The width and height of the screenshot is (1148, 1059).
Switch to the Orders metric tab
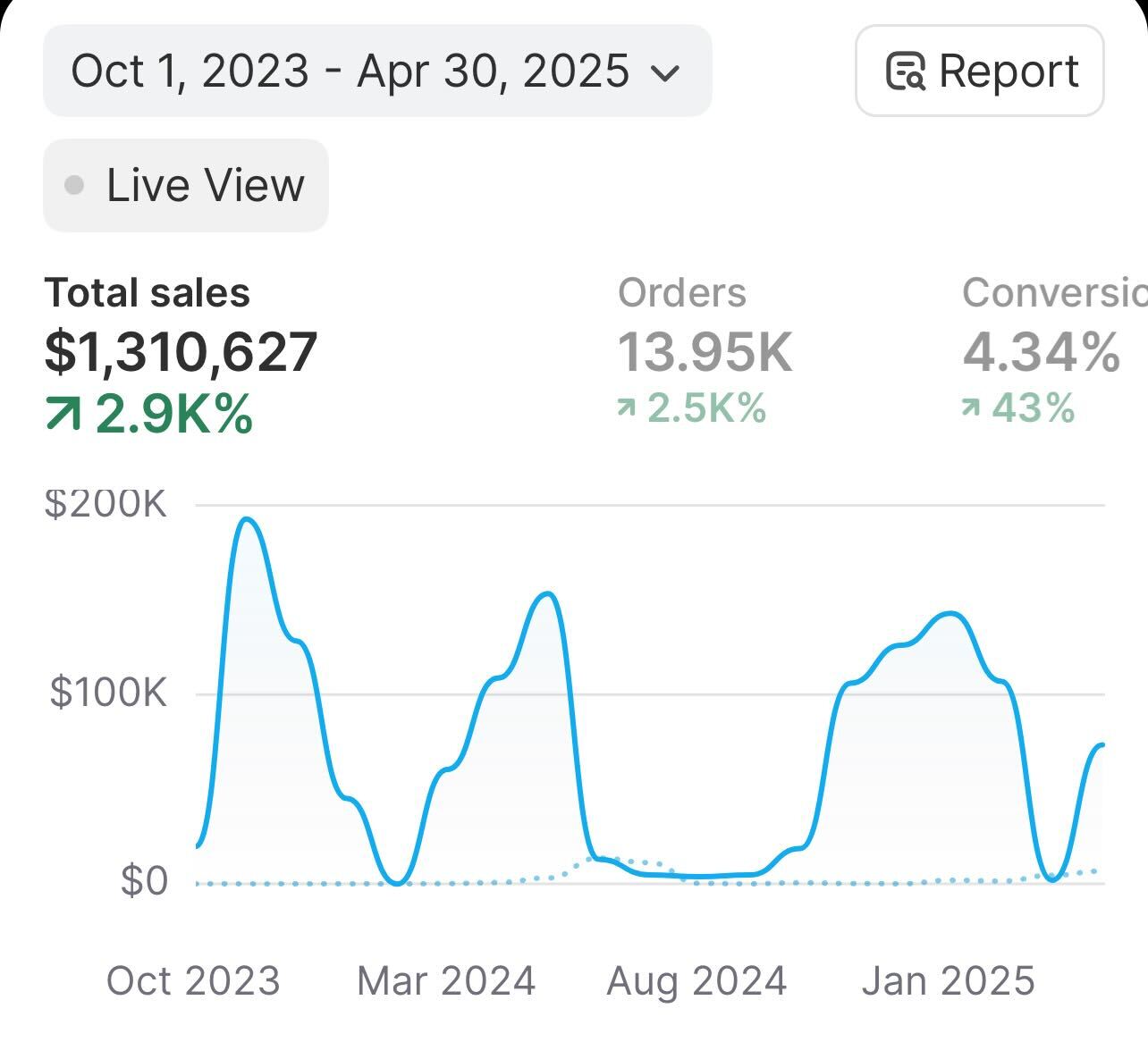coord(682,293)
